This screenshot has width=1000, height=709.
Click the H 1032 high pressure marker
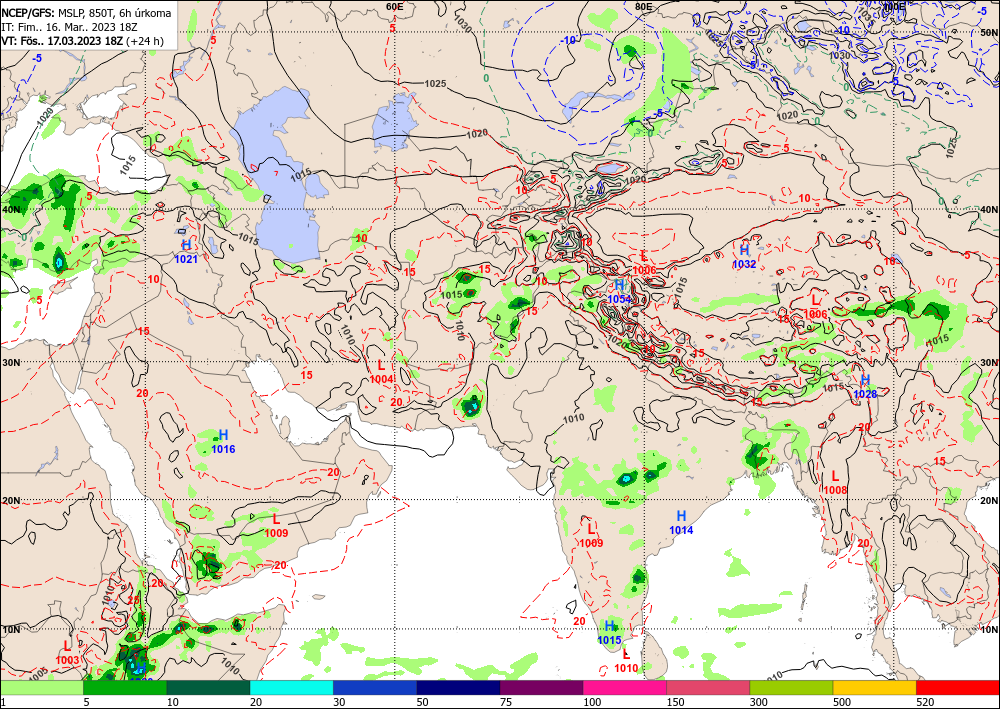pos(744,257)
